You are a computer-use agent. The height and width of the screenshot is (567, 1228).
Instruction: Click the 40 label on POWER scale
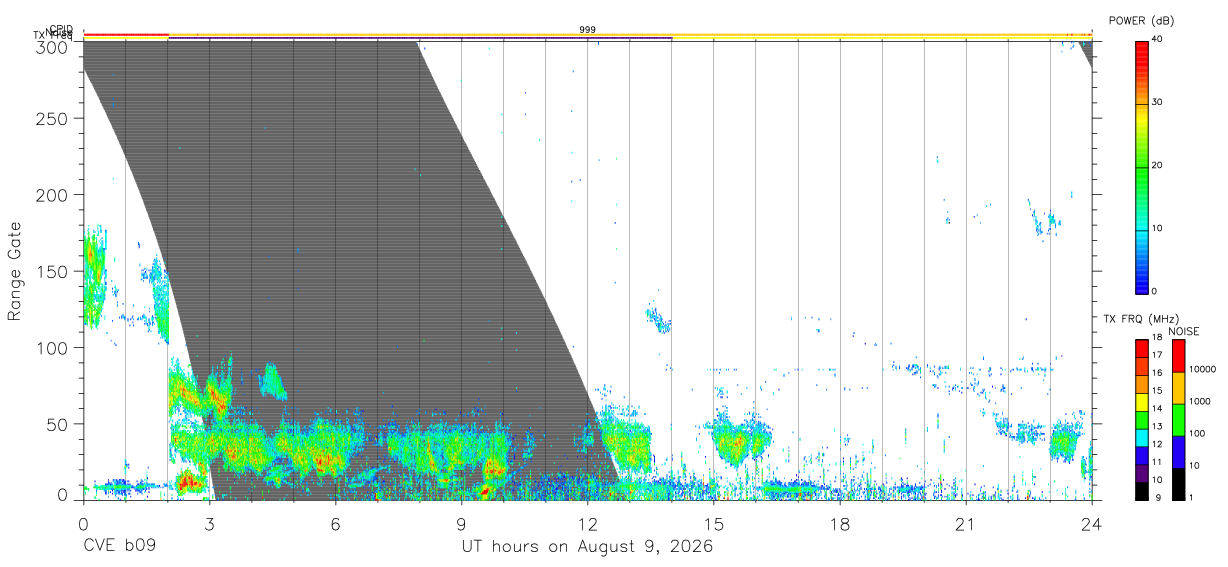pos(1157,39)
